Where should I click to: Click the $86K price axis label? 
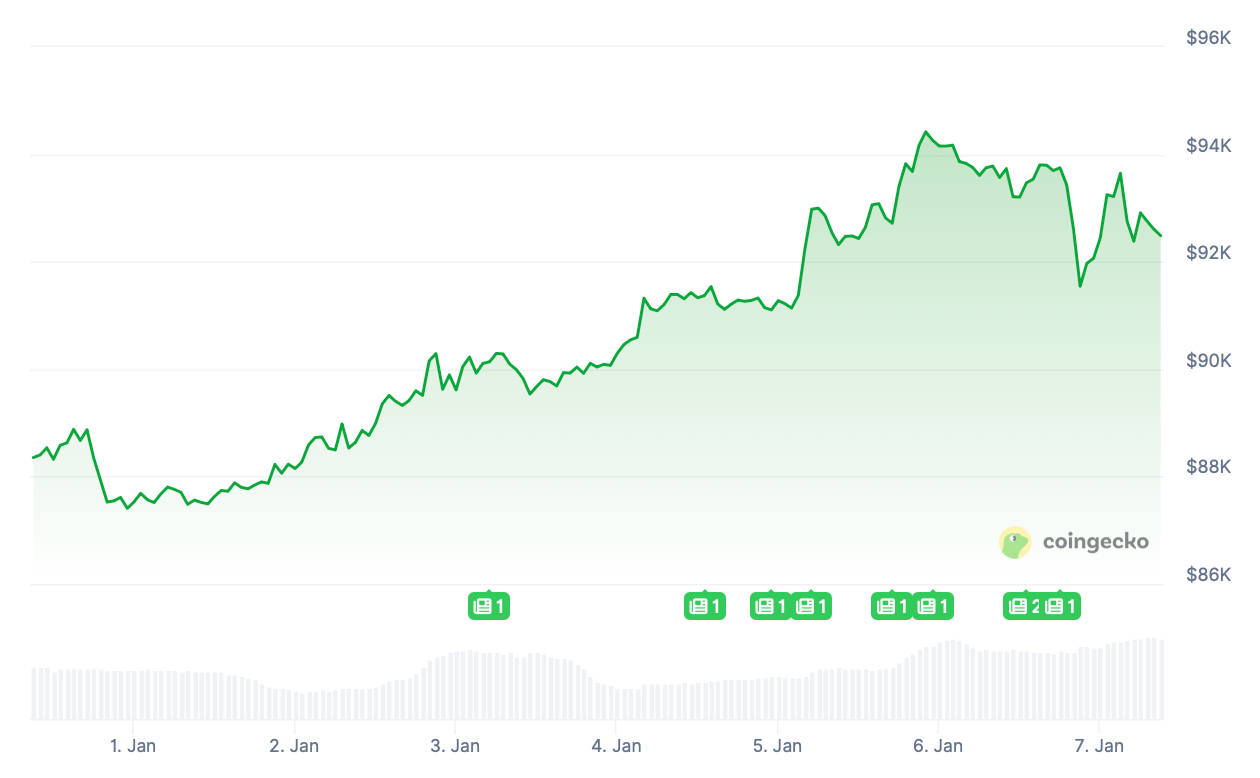pos(1209,576)
